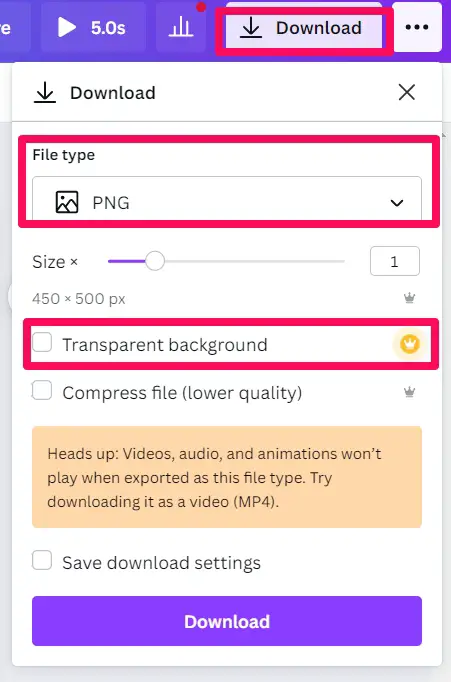Open the PNG file type combo box
Image resolution: width=451 pixels, height=682 pixels.
(227, 200)
